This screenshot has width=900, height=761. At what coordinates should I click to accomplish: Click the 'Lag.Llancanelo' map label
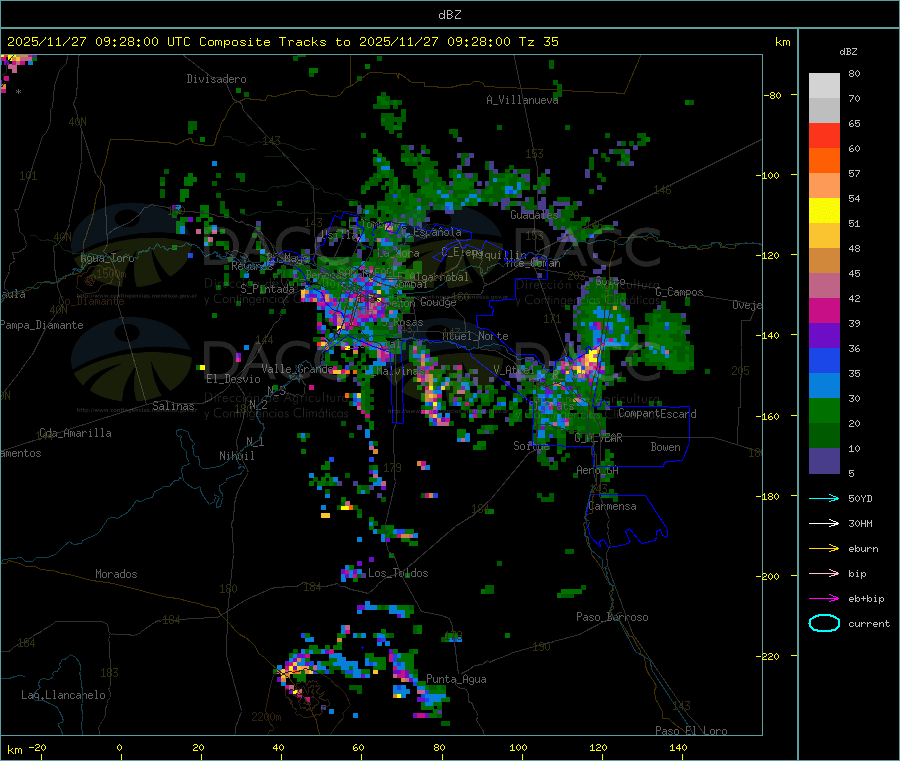(63, 695)
